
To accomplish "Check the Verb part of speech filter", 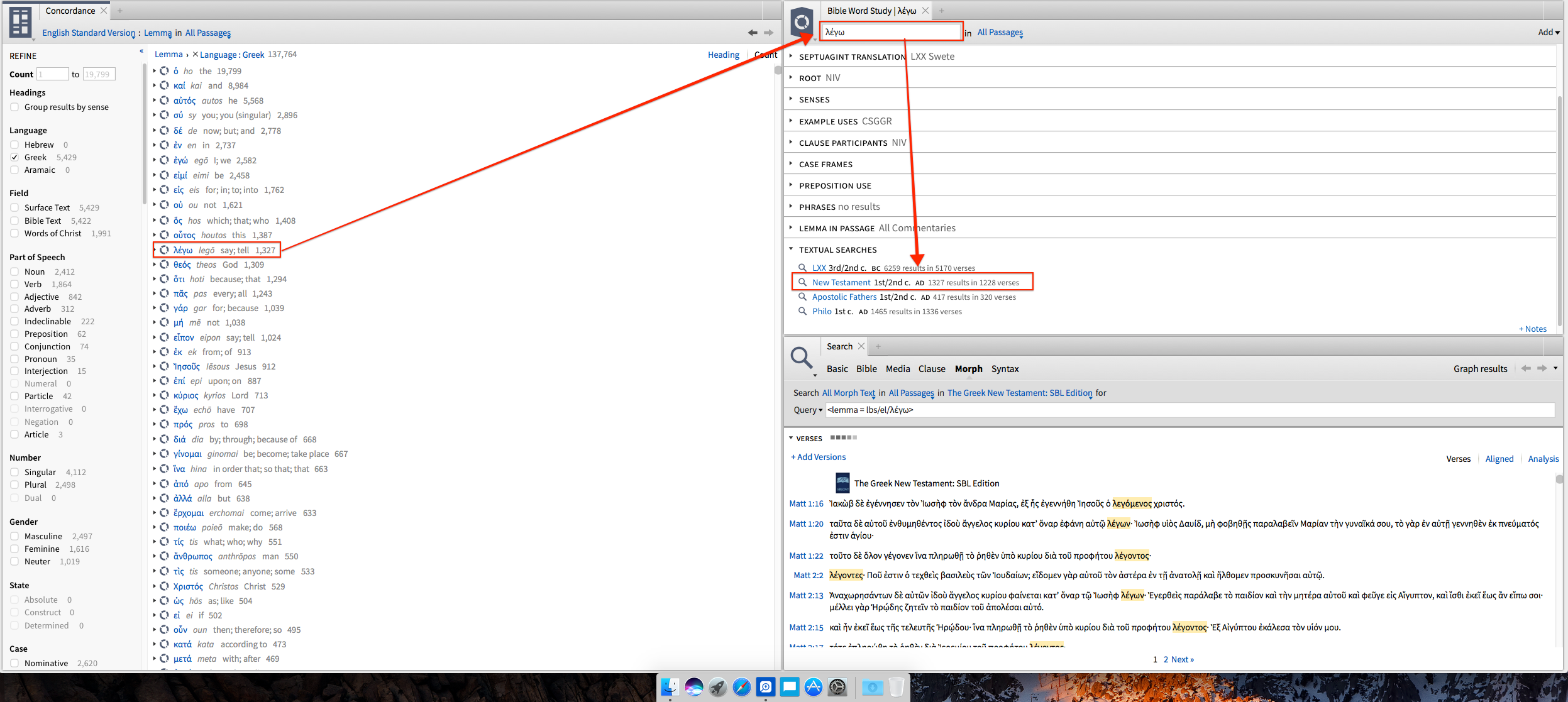I will 14,284.
